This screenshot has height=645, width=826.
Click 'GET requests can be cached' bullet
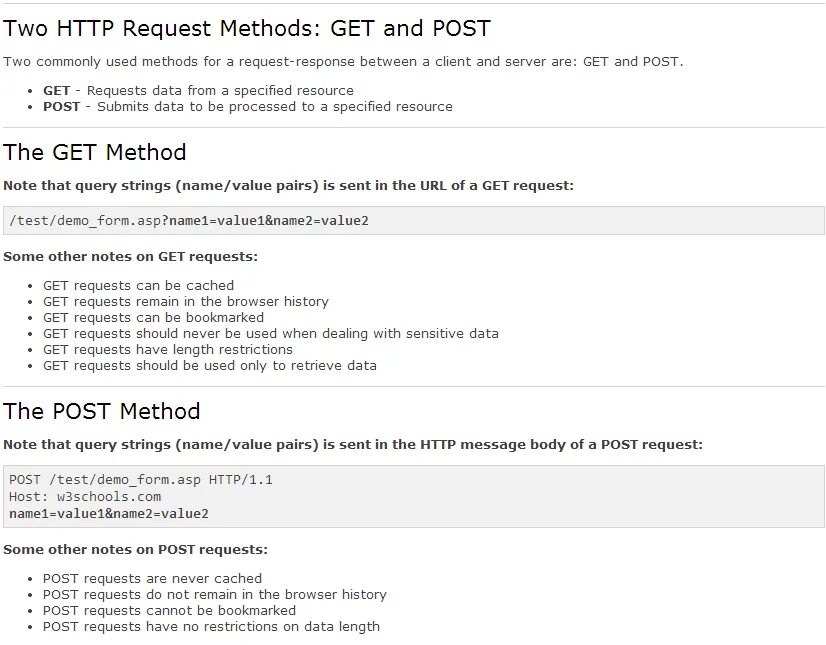139,286
